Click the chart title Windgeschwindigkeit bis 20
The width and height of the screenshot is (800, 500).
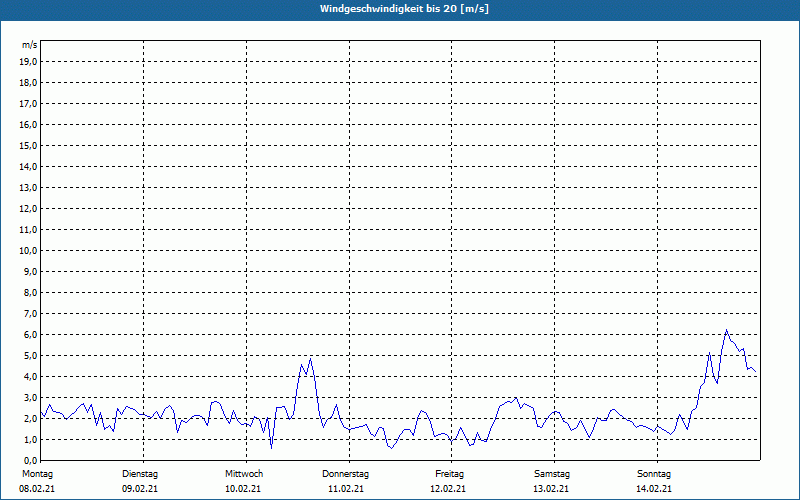[x=404, y=9]
